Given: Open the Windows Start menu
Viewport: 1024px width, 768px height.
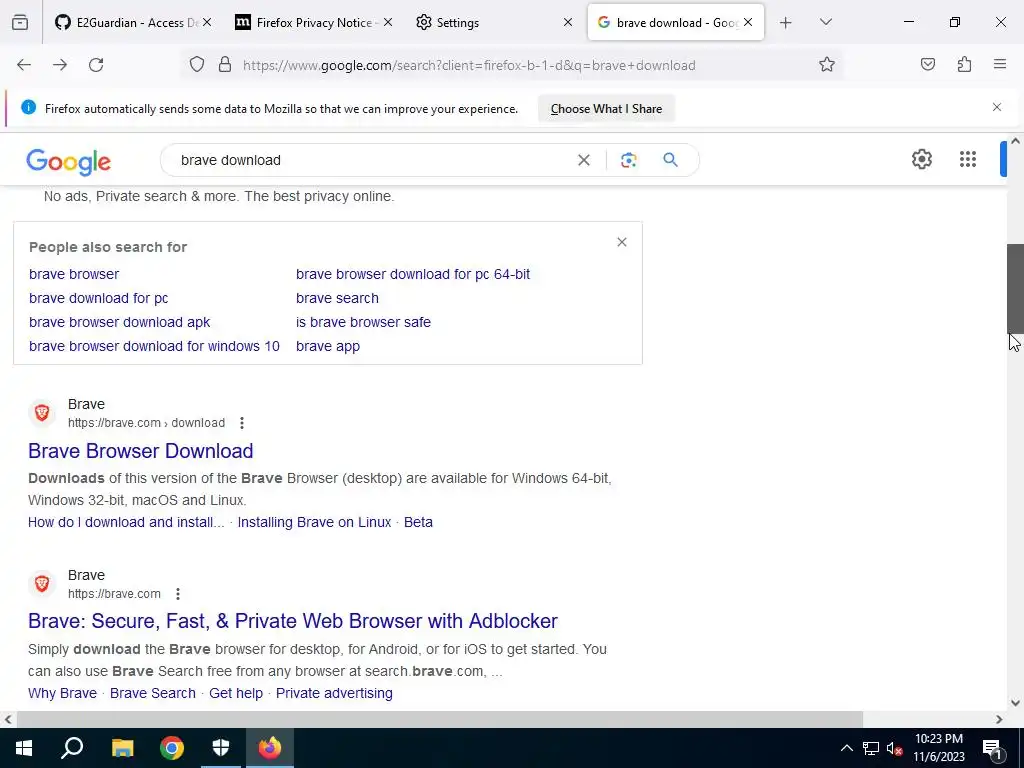Looking at the screenshot, I should coord(24,748).
